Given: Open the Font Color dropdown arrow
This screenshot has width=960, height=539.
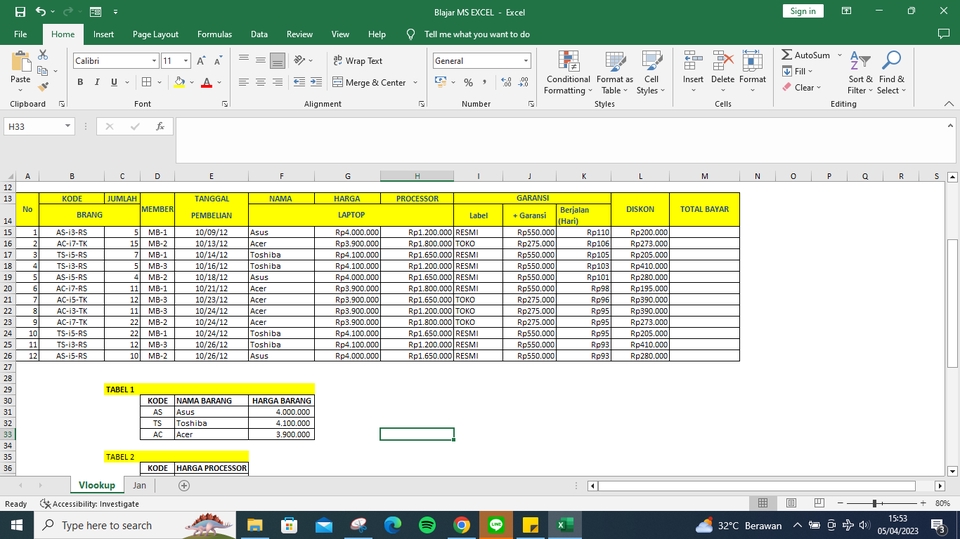Looking at the screenshot, I should (219, 82).
